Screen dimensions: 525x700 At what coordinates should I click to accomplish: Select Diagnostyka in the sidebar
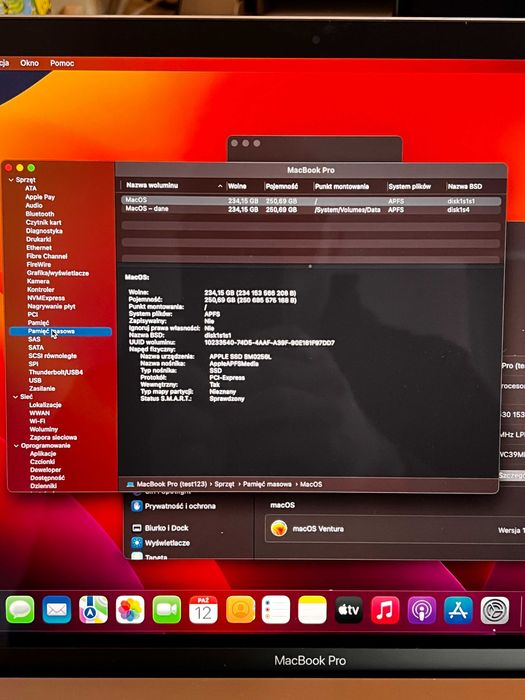pyautogui.click(x=44, y=231)
